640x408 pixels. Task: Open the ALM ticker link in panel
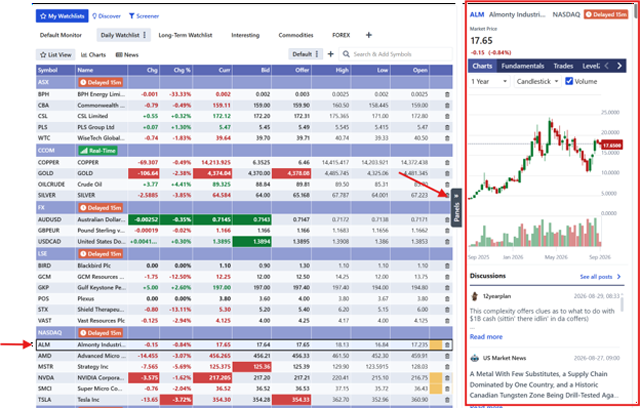(x=477, y=15)
